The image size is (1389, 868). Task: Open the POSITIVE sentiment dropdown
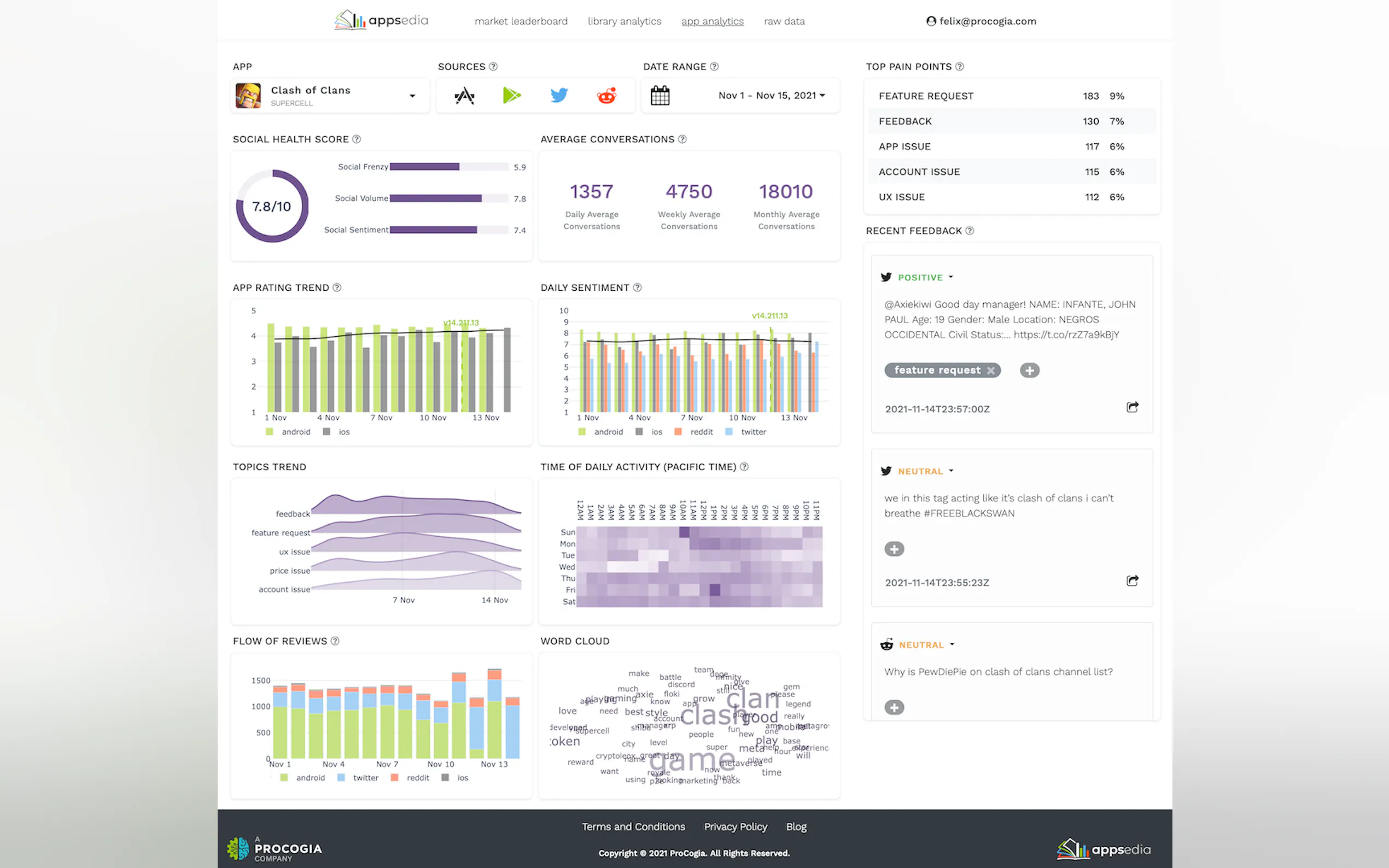pos(951,277)
